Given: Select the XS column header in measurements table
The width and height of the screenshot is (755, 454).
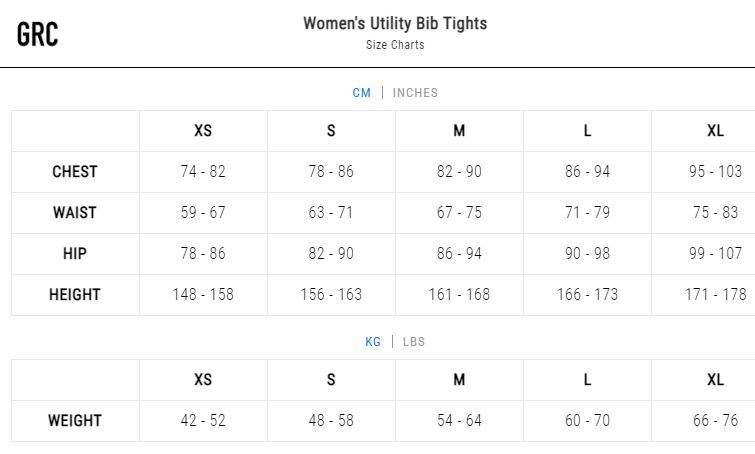Looking at the screenshot, I should [203, 130].
